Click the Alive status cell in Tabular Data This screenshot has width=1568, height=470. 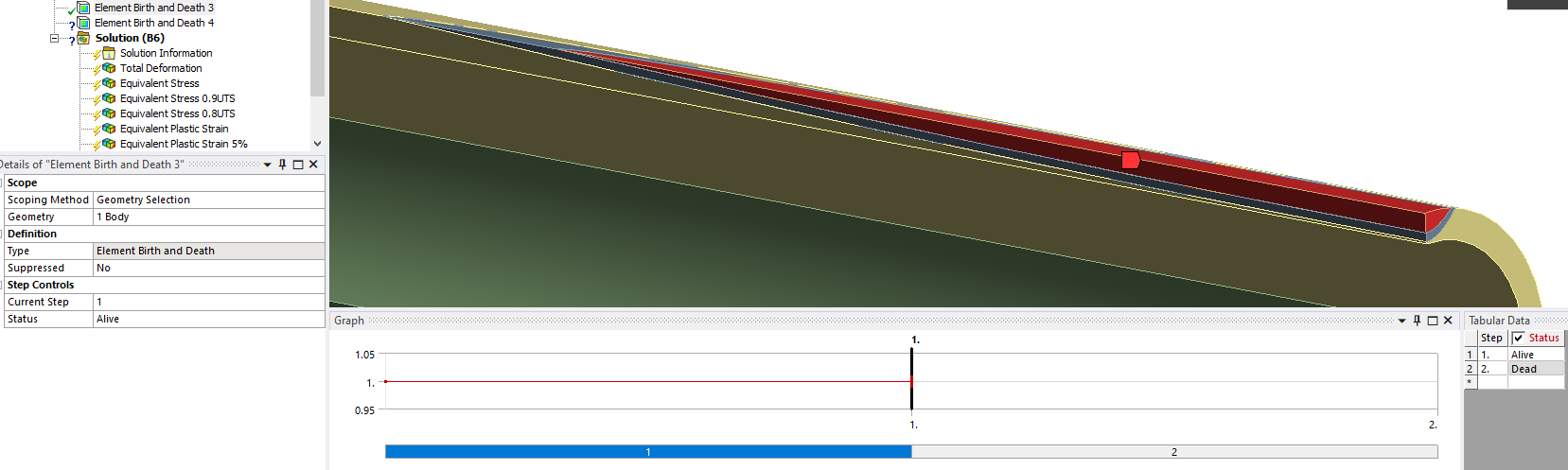1536,355
